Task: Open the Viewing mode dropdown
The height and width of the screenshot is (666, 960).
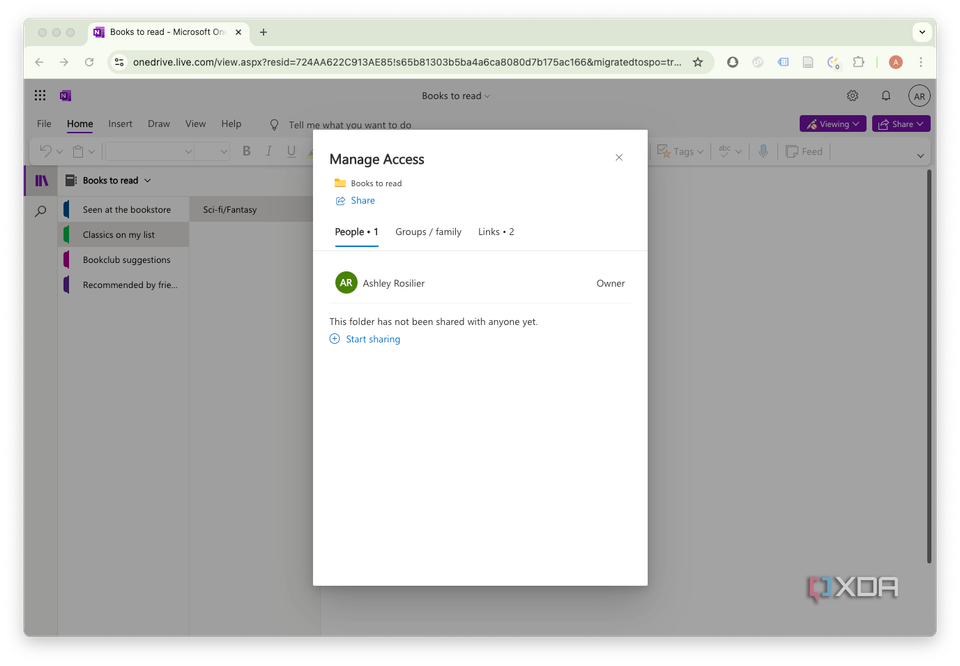Action: tap(832, 123)
